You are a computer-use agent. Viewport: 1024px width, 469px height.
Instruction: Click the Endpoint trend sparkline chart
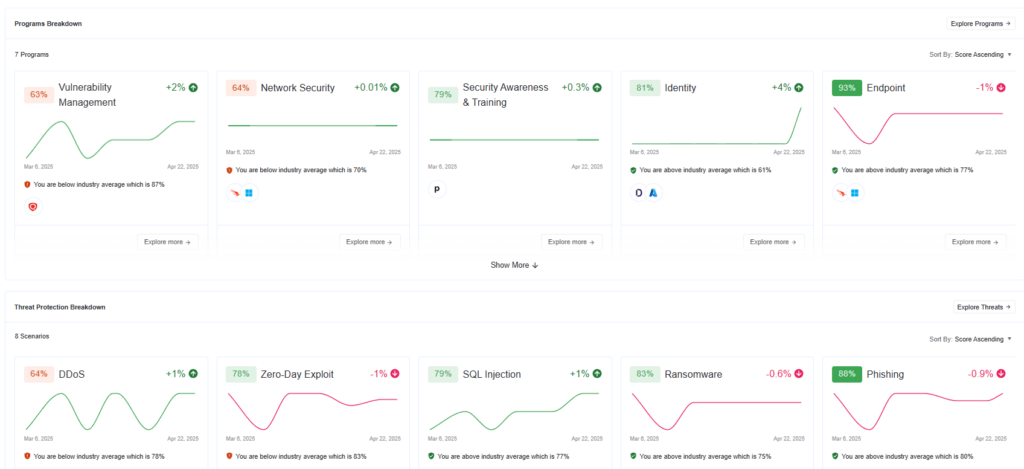tap(919, 126)
